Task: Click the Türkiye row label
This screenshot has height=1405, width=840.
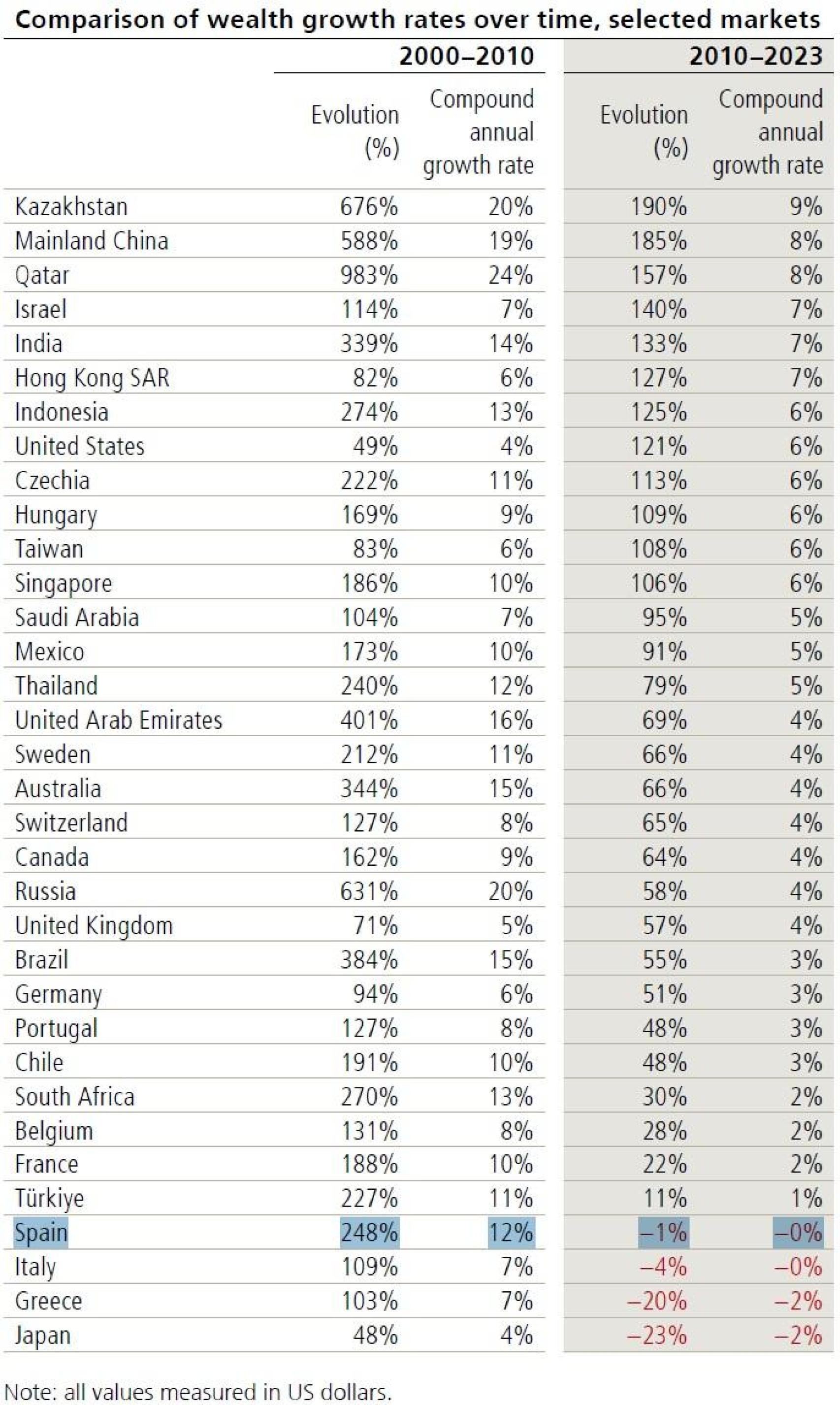Action: 49,1198
